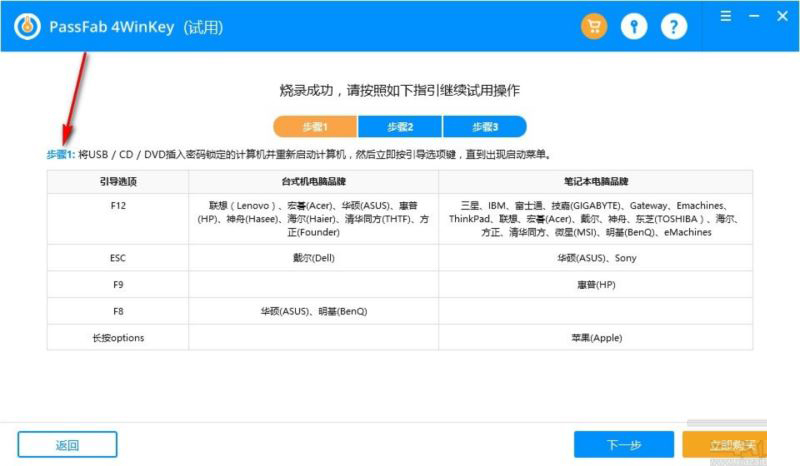
Task: Click the 烧录成功 heading text
Action: [x=399, y=91]
